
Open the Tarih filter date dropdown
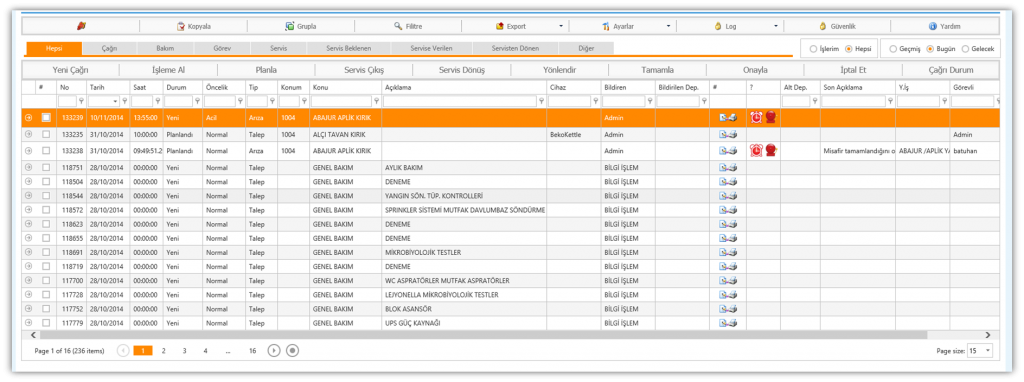coord(116,101)
